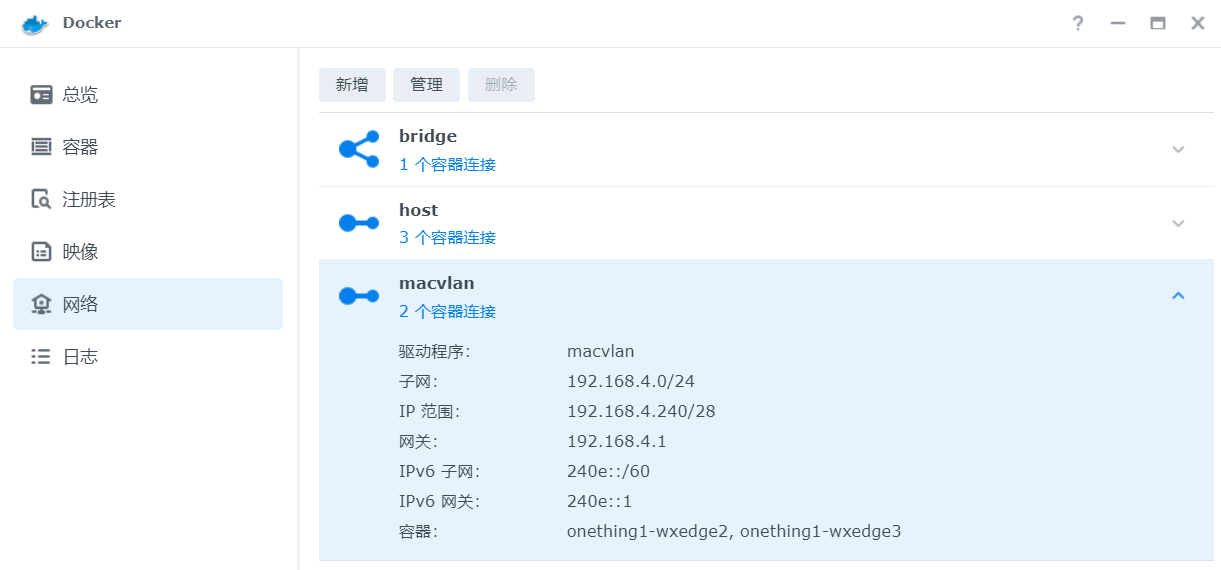Click the host network connector icon
Screen dimensions: 1221x570
pyautogui.click(x=359, y=223)
